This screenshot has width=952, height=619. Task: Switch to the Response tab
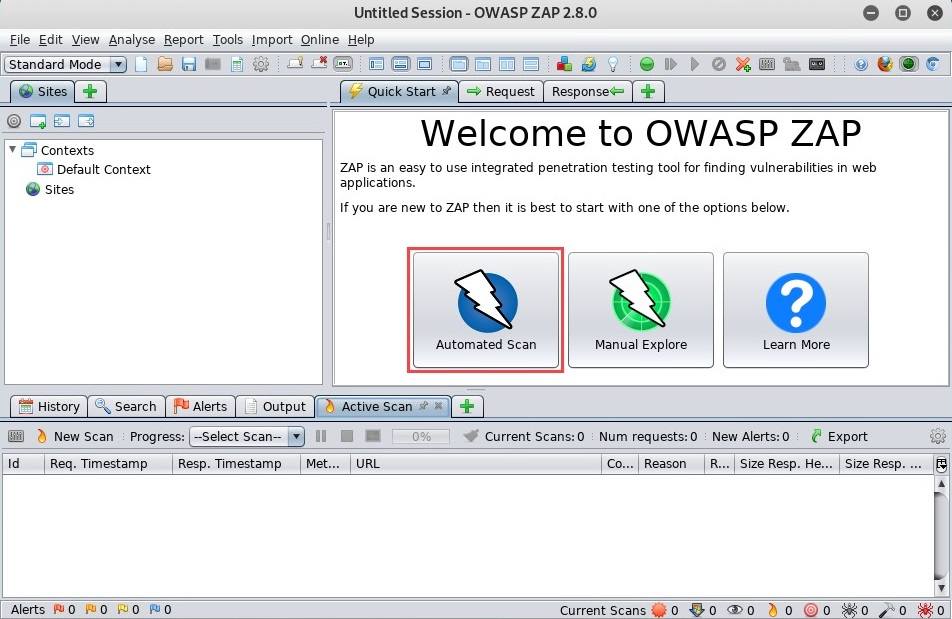pos(588,92)
